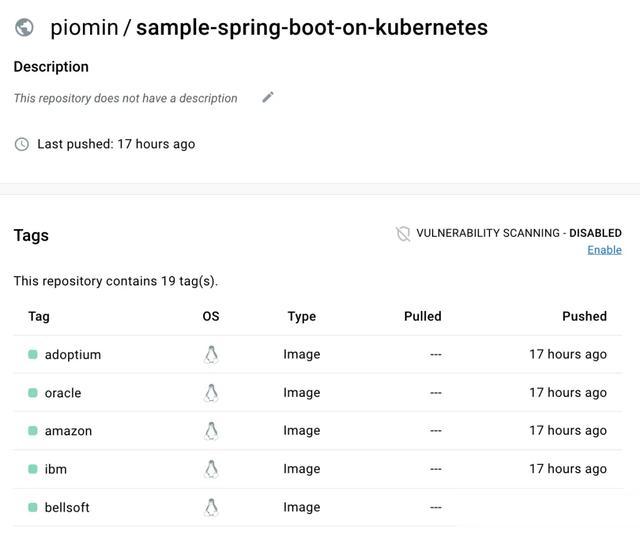Click the piomin namespace in the title
The height and width of the screenshot is (536, 640).
click(83, 27)
